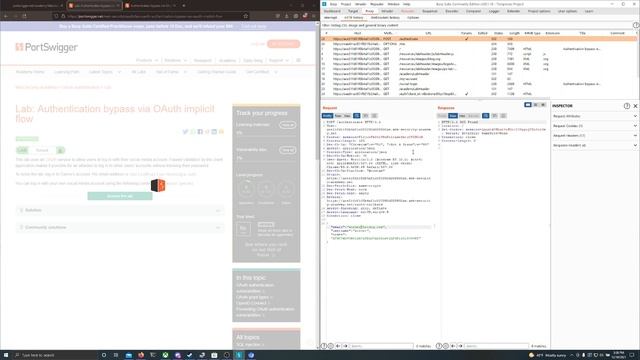The image size is (640, 360).
Task: Open the Support dropdown in PortSwigger nav
Action: 278,60
